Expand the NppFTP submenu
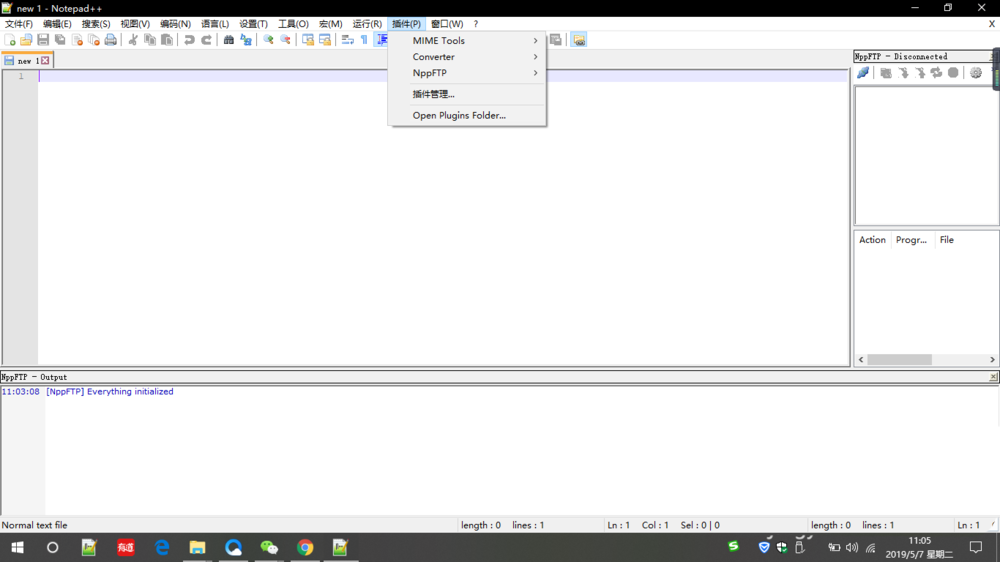 click(467, 73)
